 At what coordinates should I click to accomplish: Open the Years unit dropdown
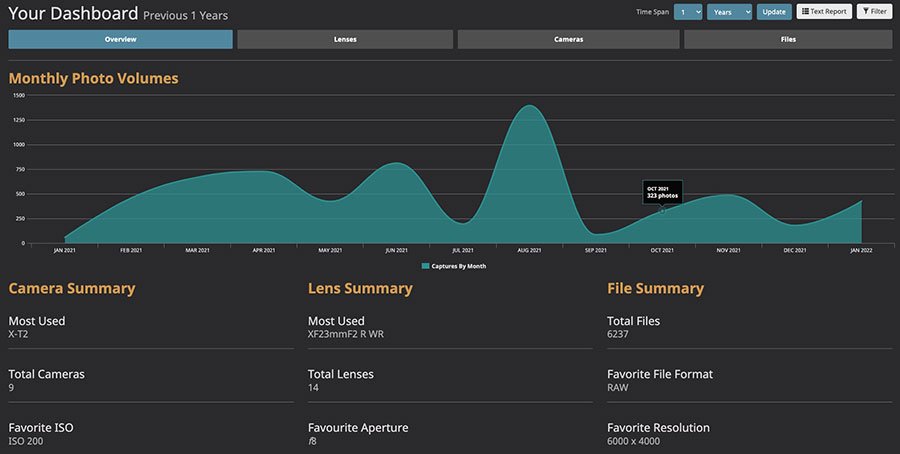(729, 12)
